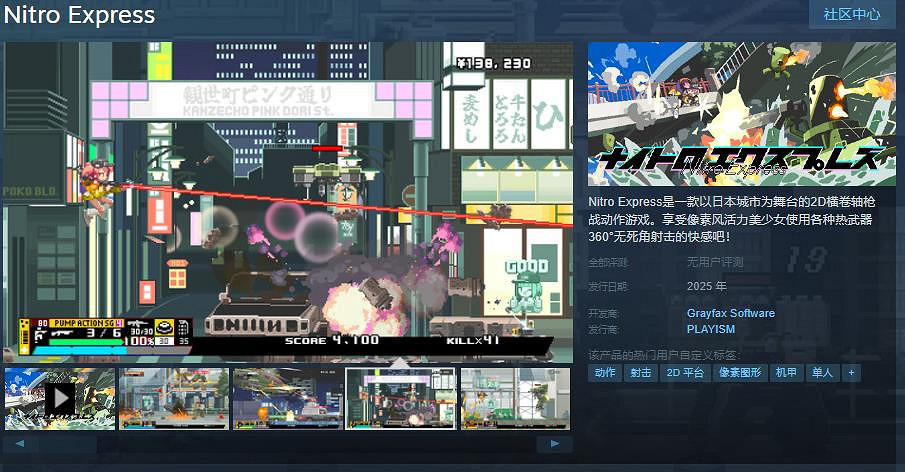The height and width of the screenshot is (472, 905).
Task: Click the left arrow of the thumbnail strip
Action: (20, 444)
